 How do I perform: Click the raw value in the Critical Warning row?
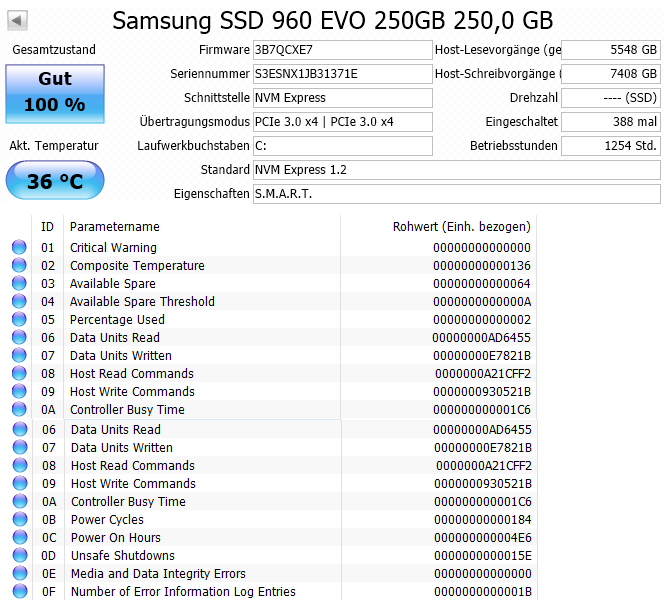coord(482,248)
